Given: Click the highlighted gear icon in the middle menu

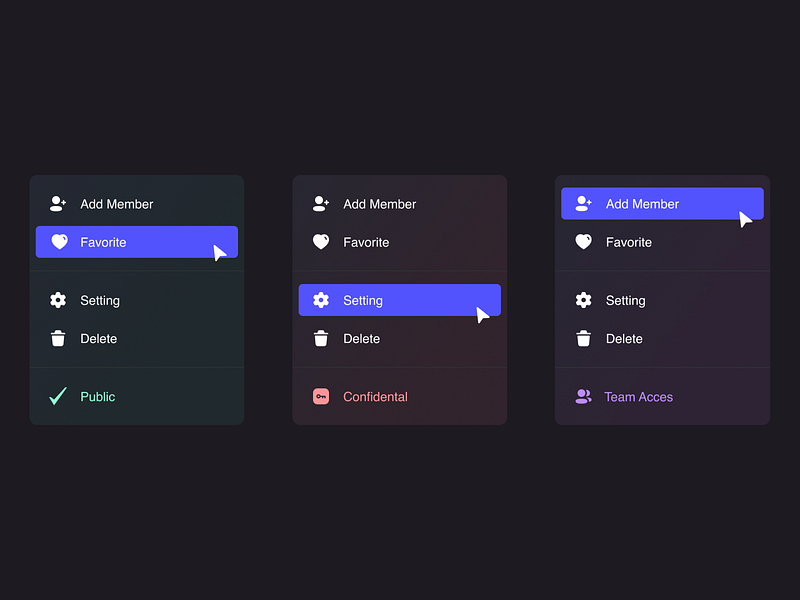Looking at the screenshot, I should click(320, 300).
